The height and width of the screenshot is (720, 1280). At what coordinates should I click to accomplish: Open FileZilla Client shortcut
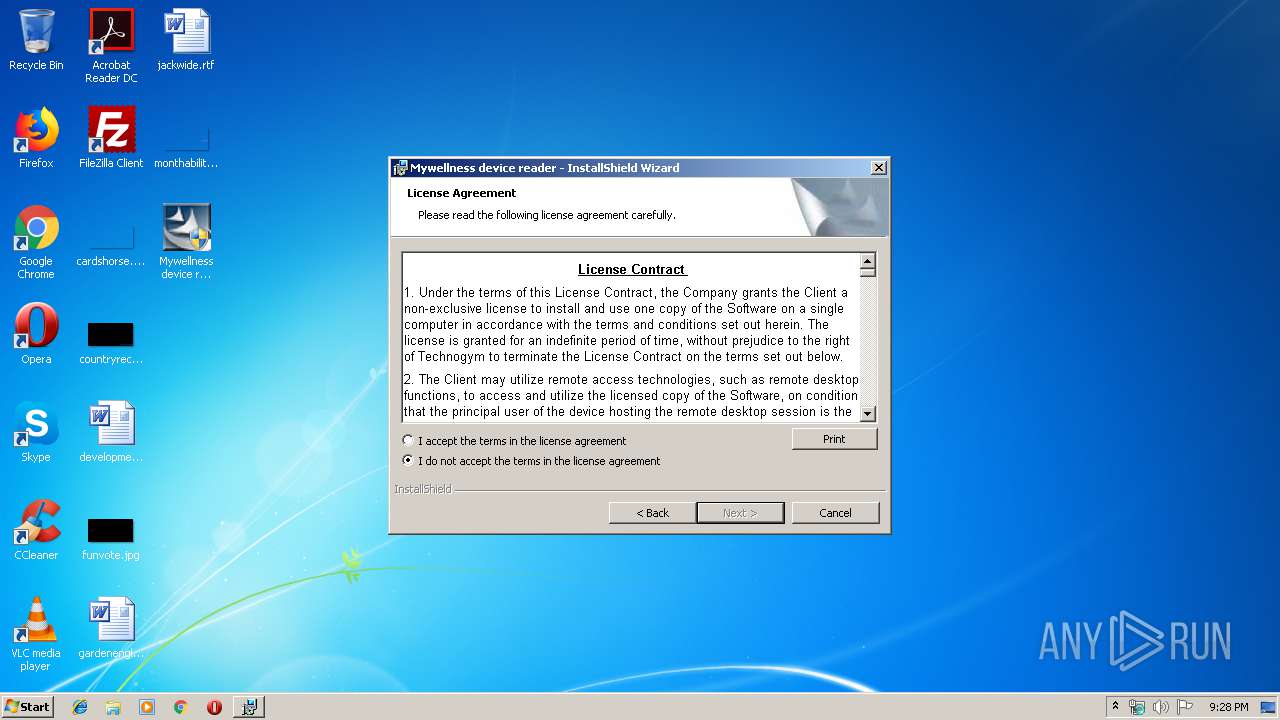111,138
